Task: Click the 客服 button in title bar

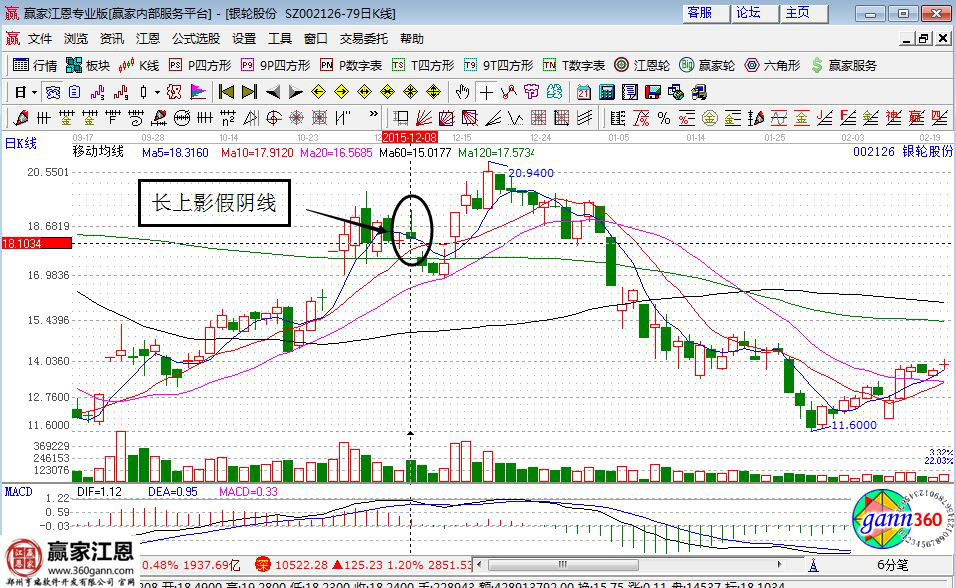Action: pos(699,13)
